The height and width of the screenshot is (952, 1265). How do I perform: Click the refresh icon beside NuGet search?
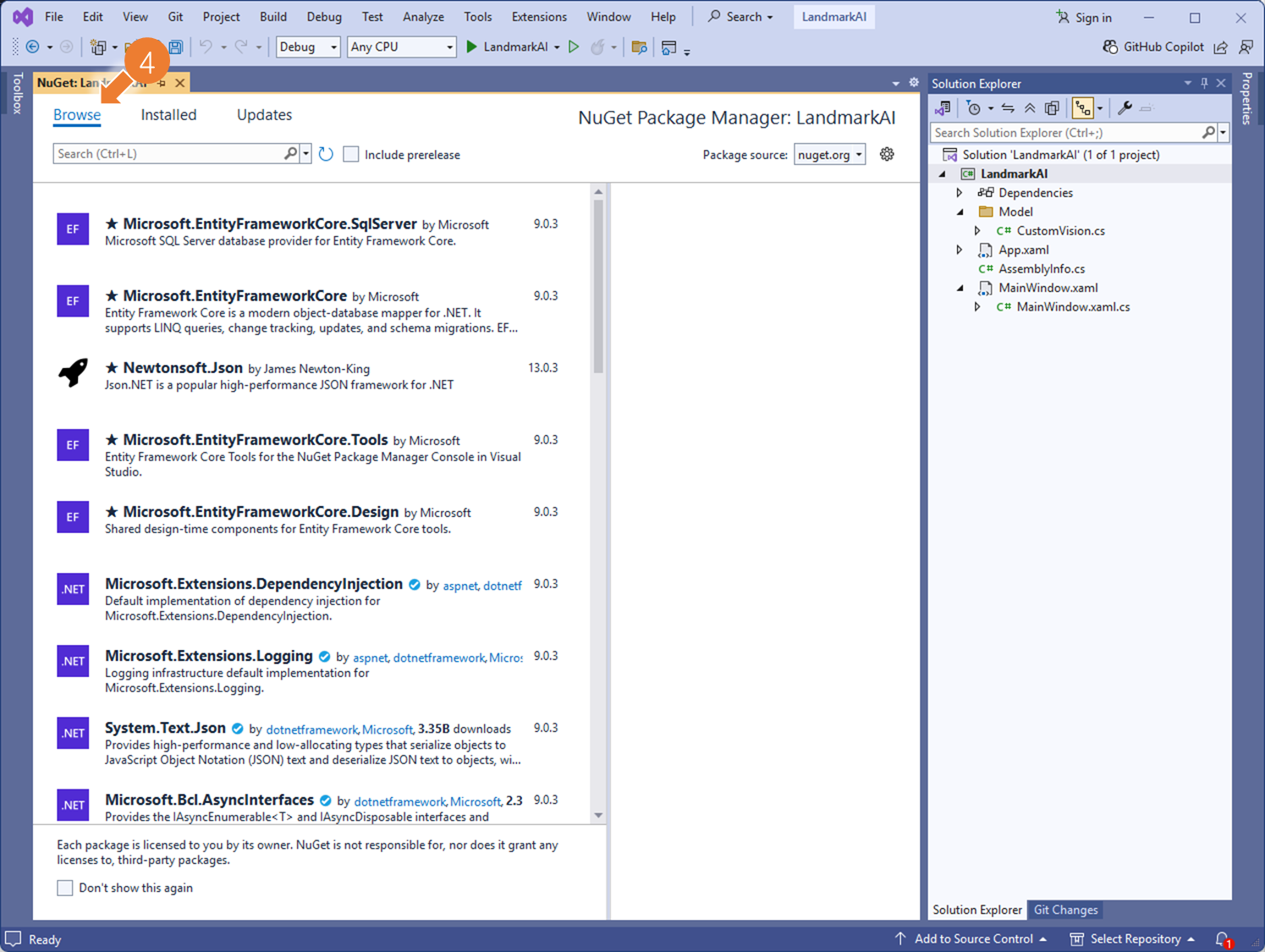point(326,154)
